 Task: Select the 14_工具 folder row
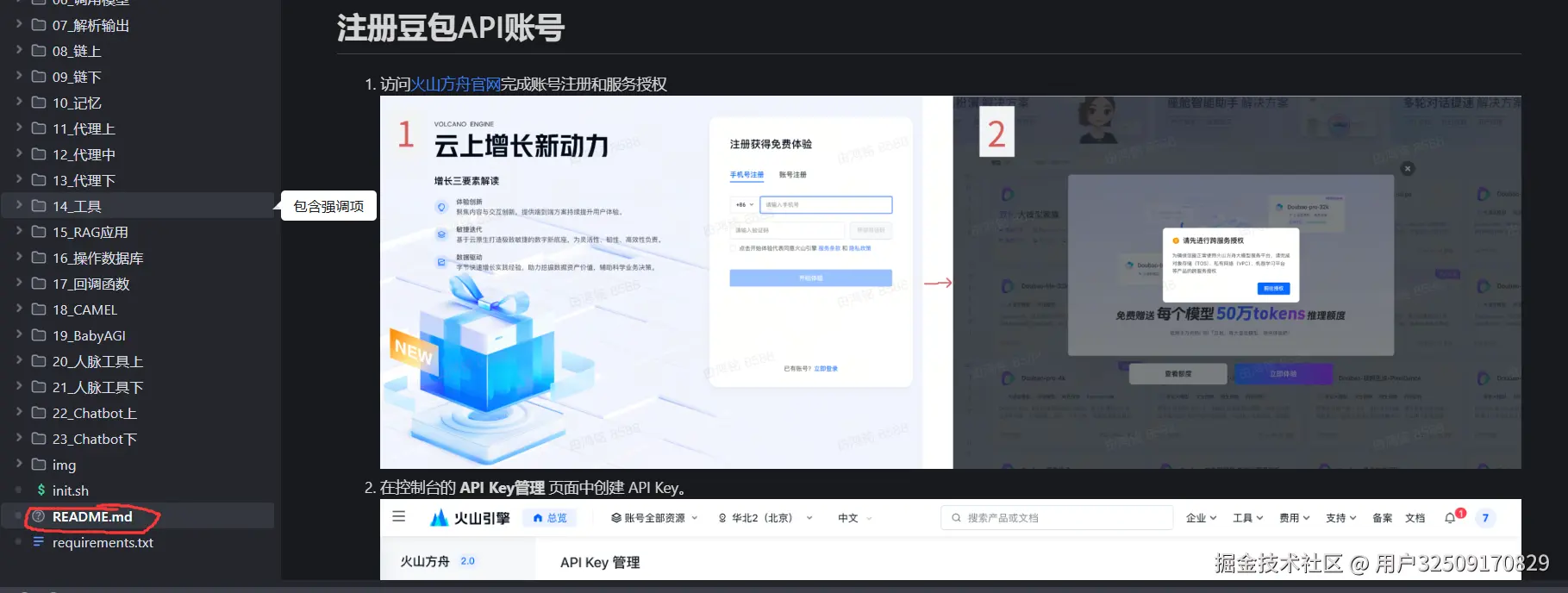[138, 206]
